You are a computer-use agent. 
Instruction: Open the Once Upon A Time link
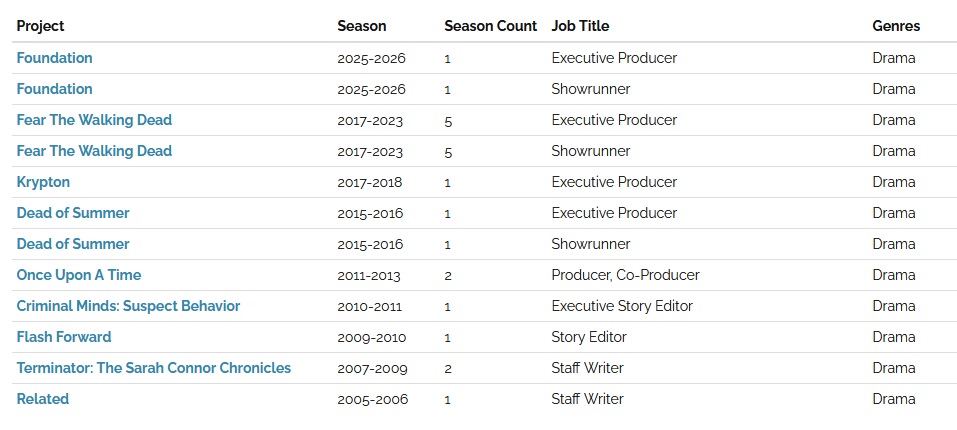tap(79, 275)
